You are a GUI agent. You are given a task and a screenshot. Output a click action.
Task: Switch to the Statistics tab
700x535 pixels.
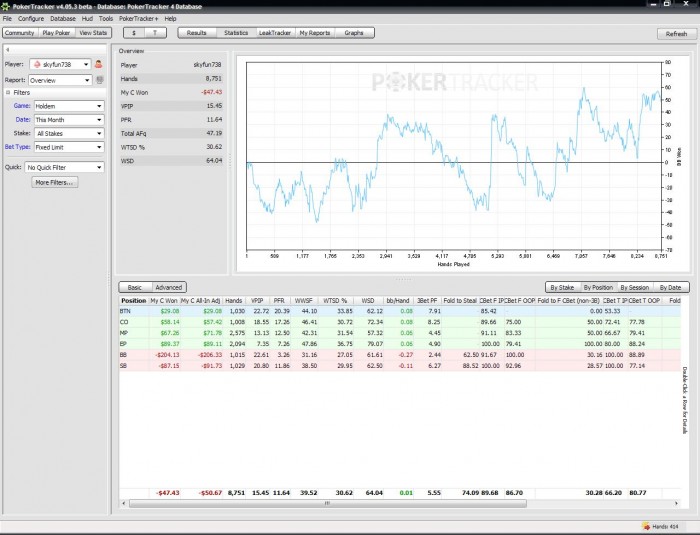click(x=236, y=33)
